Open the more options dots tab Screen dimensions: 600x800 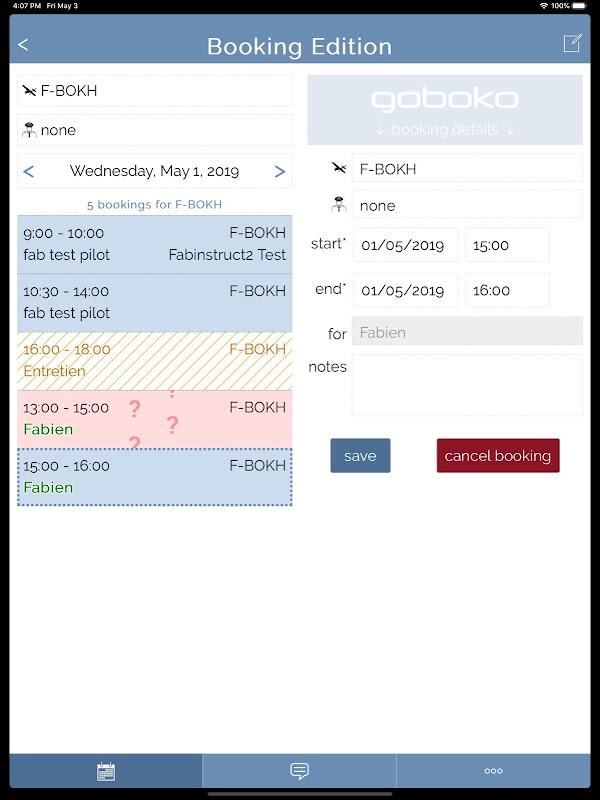(493, 771)
